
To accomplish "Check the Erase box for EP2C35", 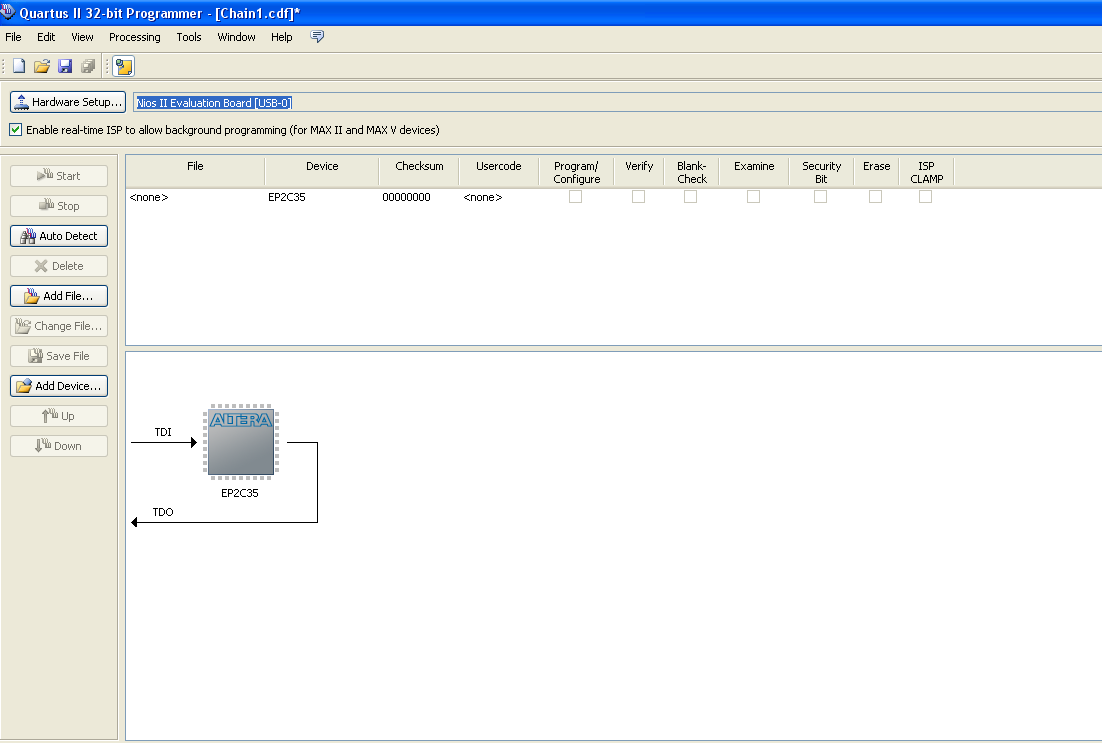I will 875,197.
